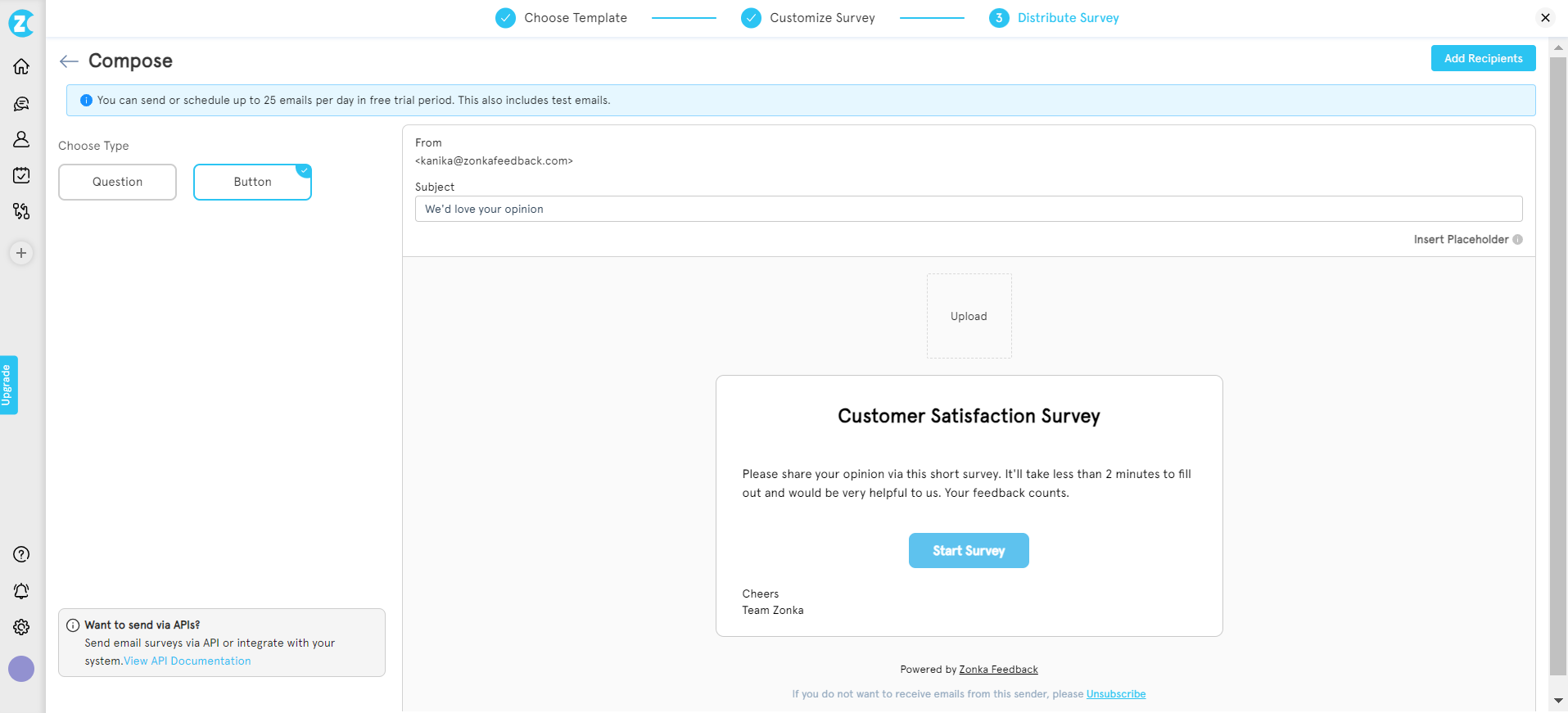Click the Add Recipients button
This screenshot has height=713, width=1568.
[1483, 58]
